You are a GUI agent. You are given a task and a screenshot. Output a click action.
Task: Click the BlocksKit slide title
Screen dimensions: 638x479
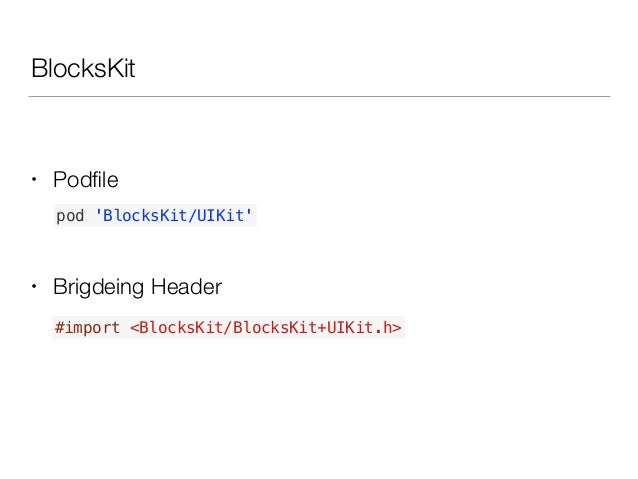pos(83,68)
